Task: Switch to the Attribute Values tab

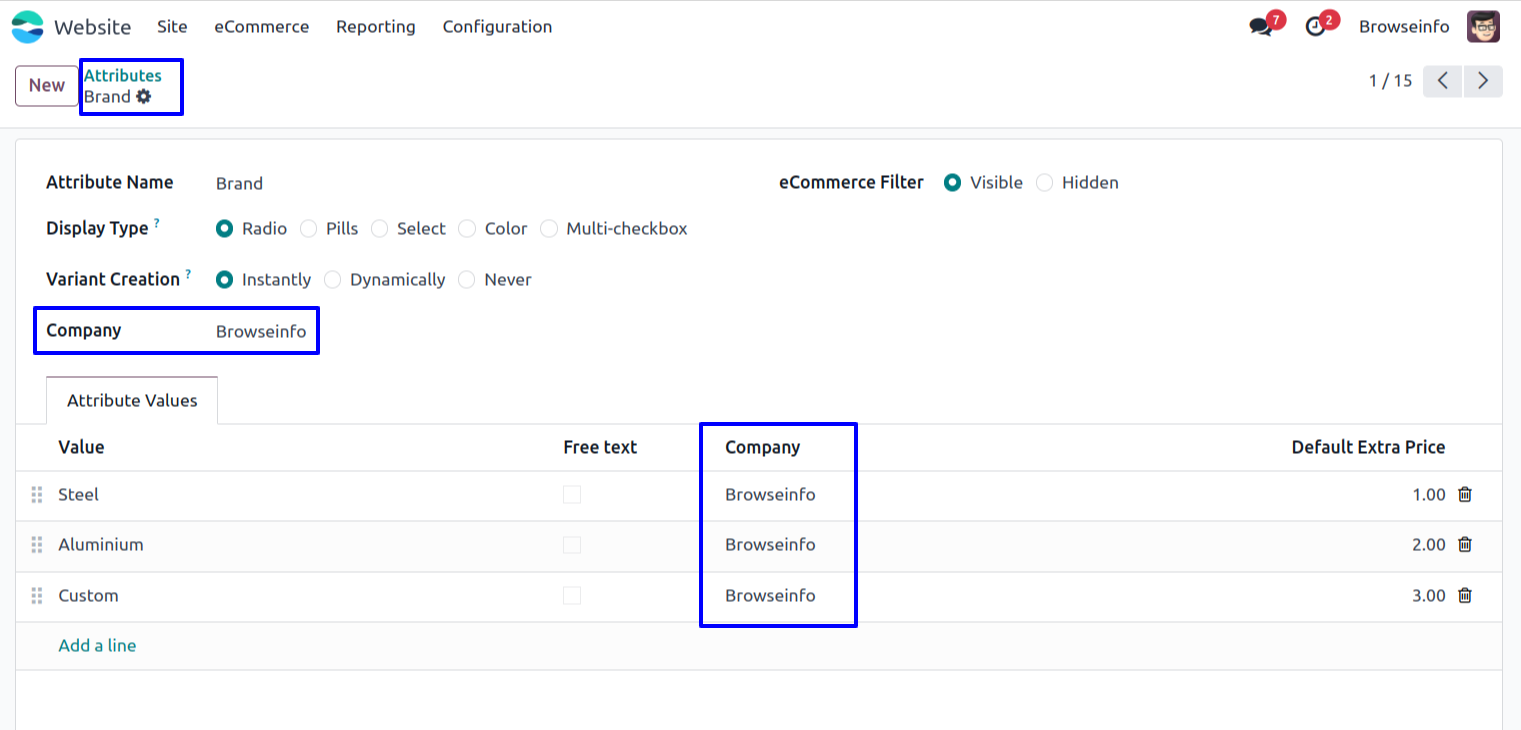Action: [132, 401]
